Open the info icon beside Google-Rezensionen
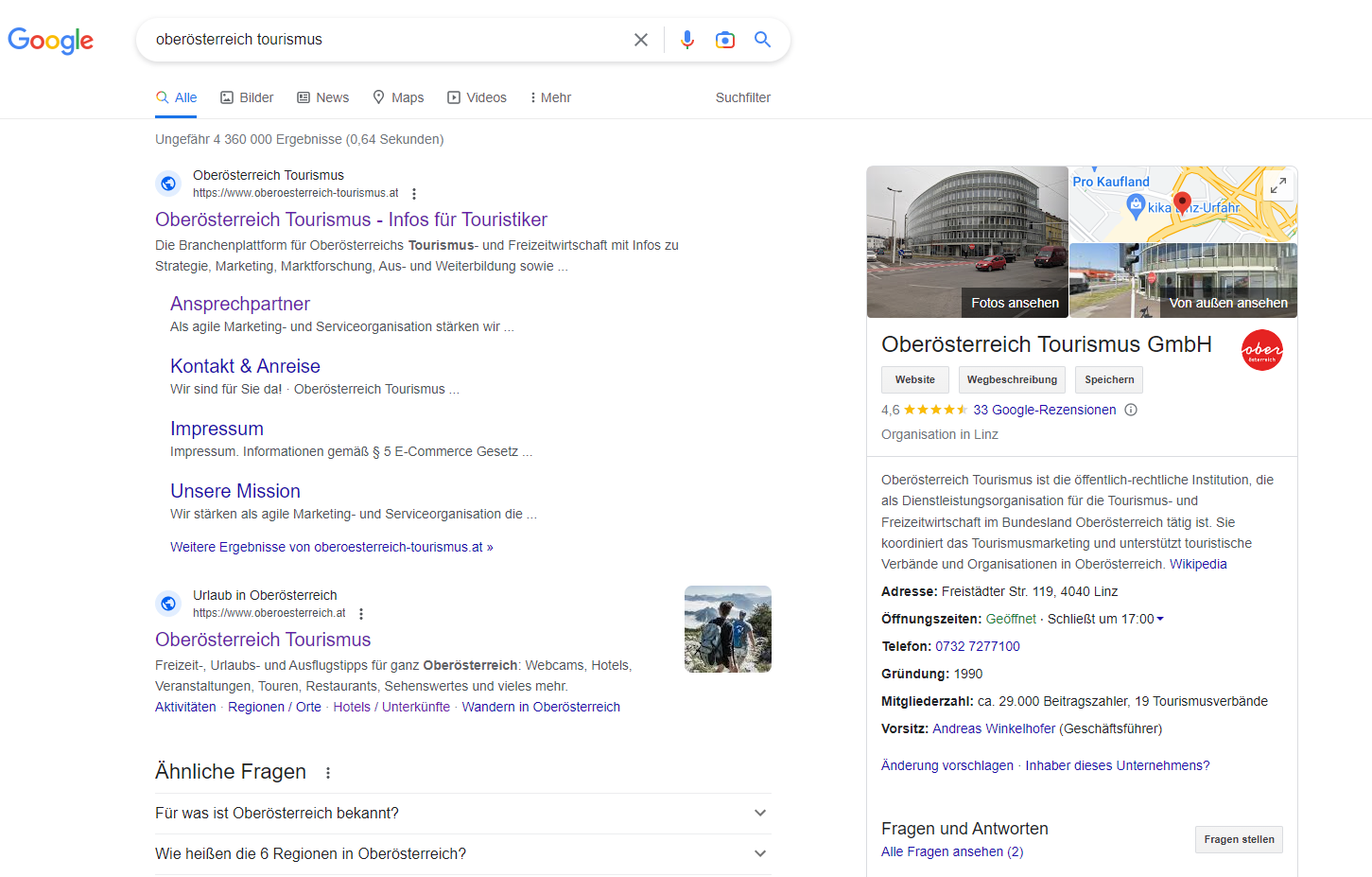Viewport: 1372px width, 877px height. point(1131,410)
